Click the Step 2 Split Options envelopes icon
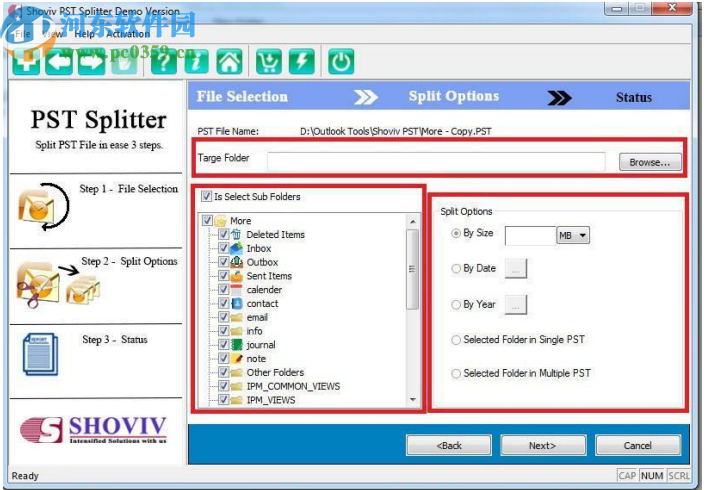 pos(58,285)
